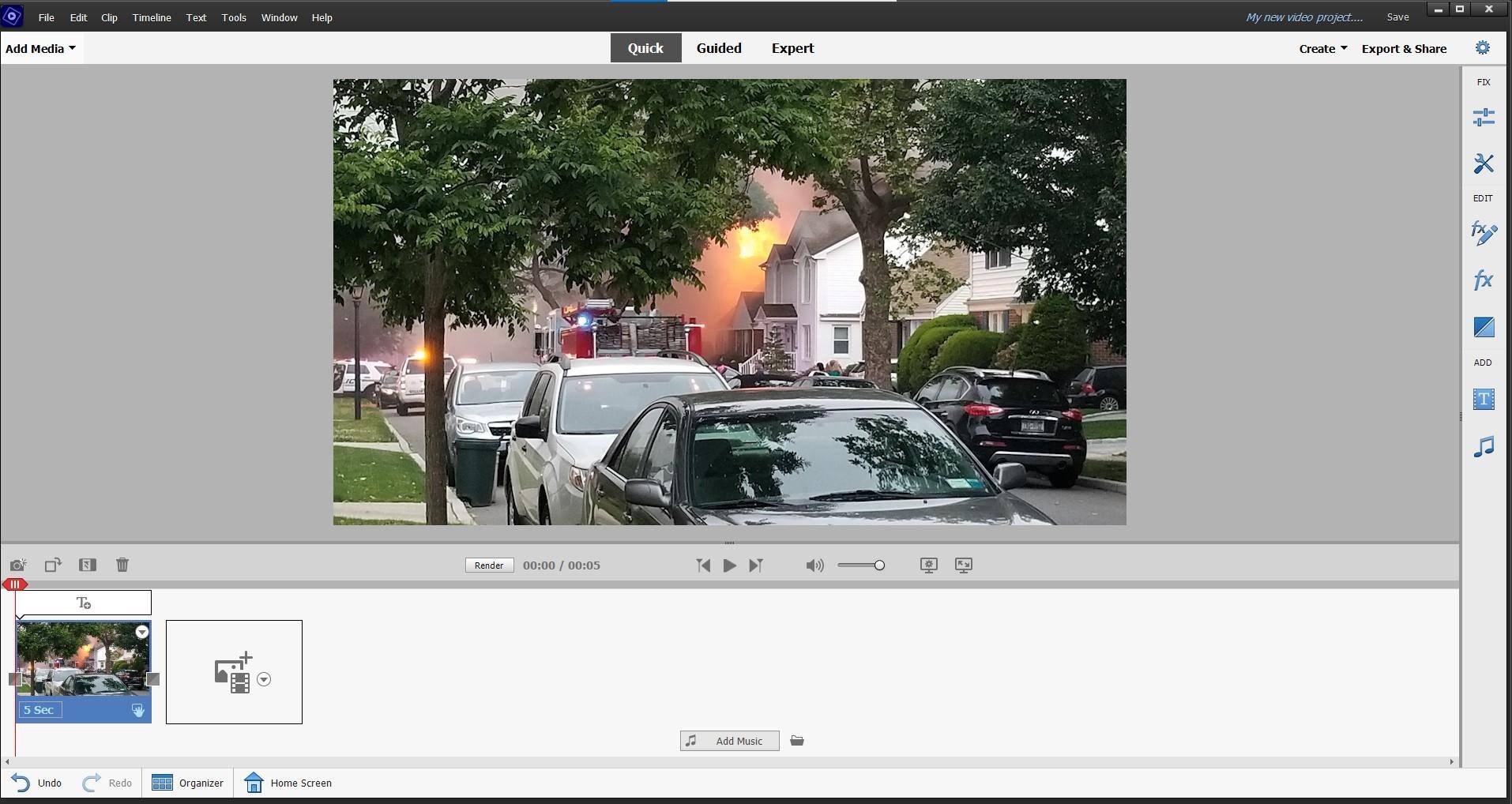Open the Adjustments panel icon

tap(1483, 118)
